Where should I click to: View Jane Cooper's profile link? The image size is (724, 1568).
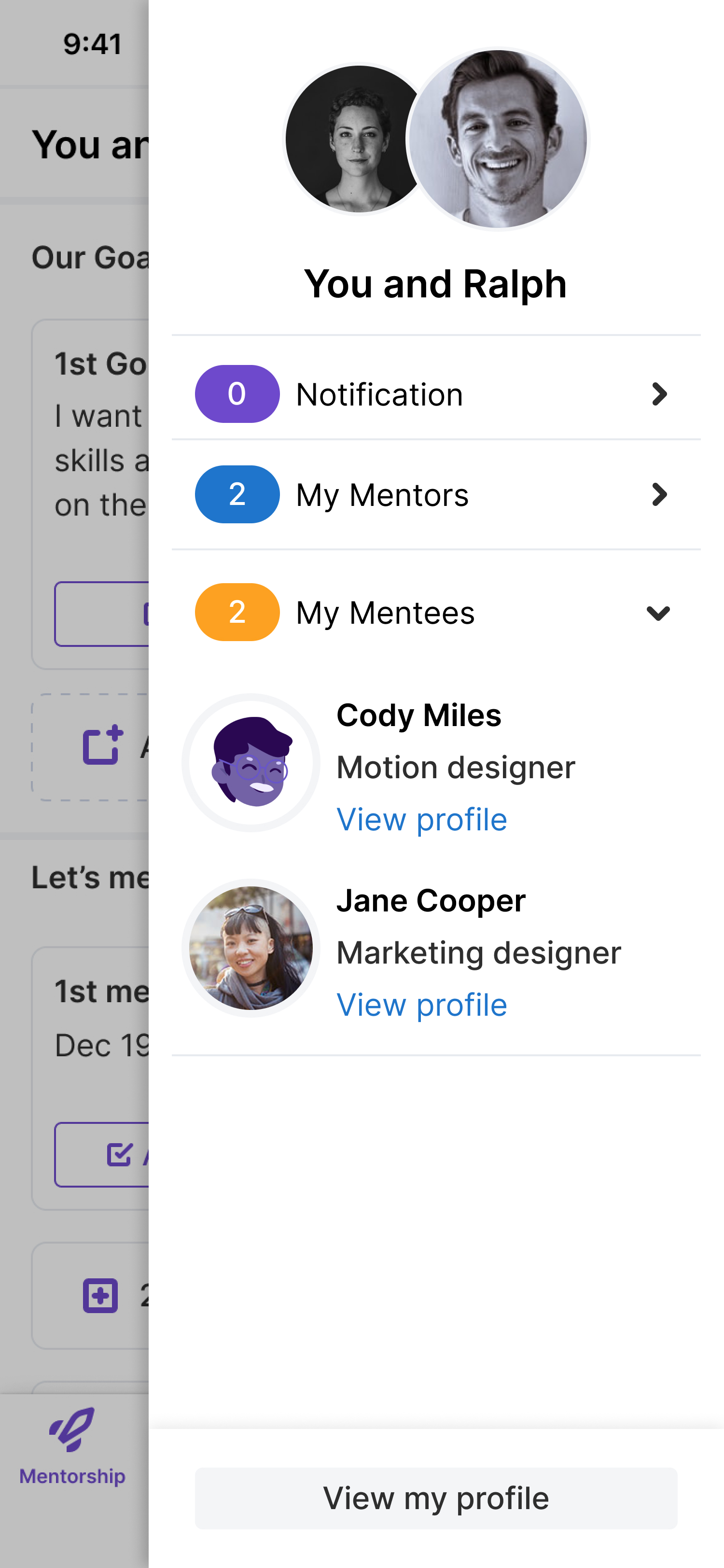[x=422, y=1005]
